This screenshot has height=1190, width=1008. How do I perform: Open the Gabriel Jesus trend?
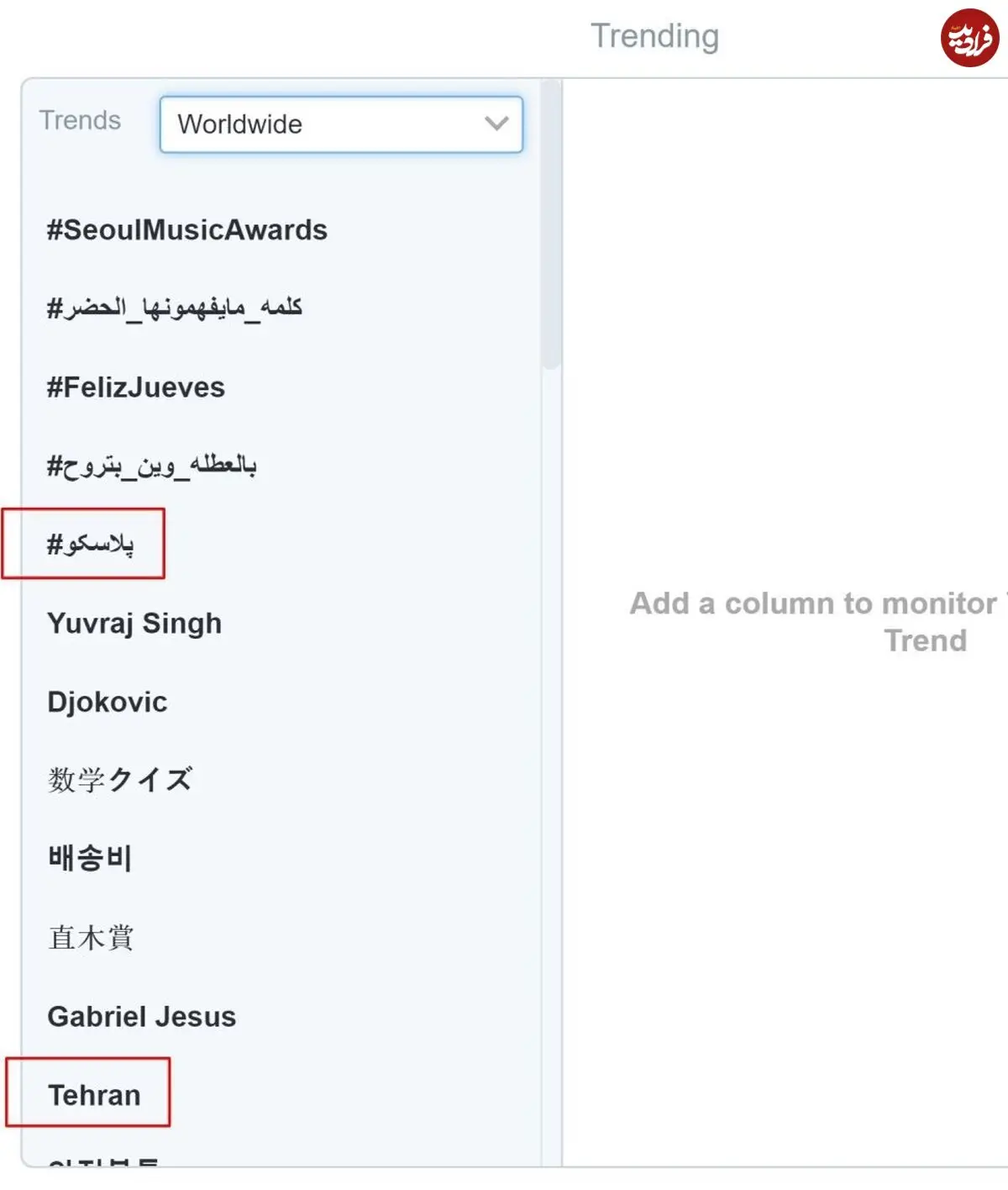tap(142, 1017)
